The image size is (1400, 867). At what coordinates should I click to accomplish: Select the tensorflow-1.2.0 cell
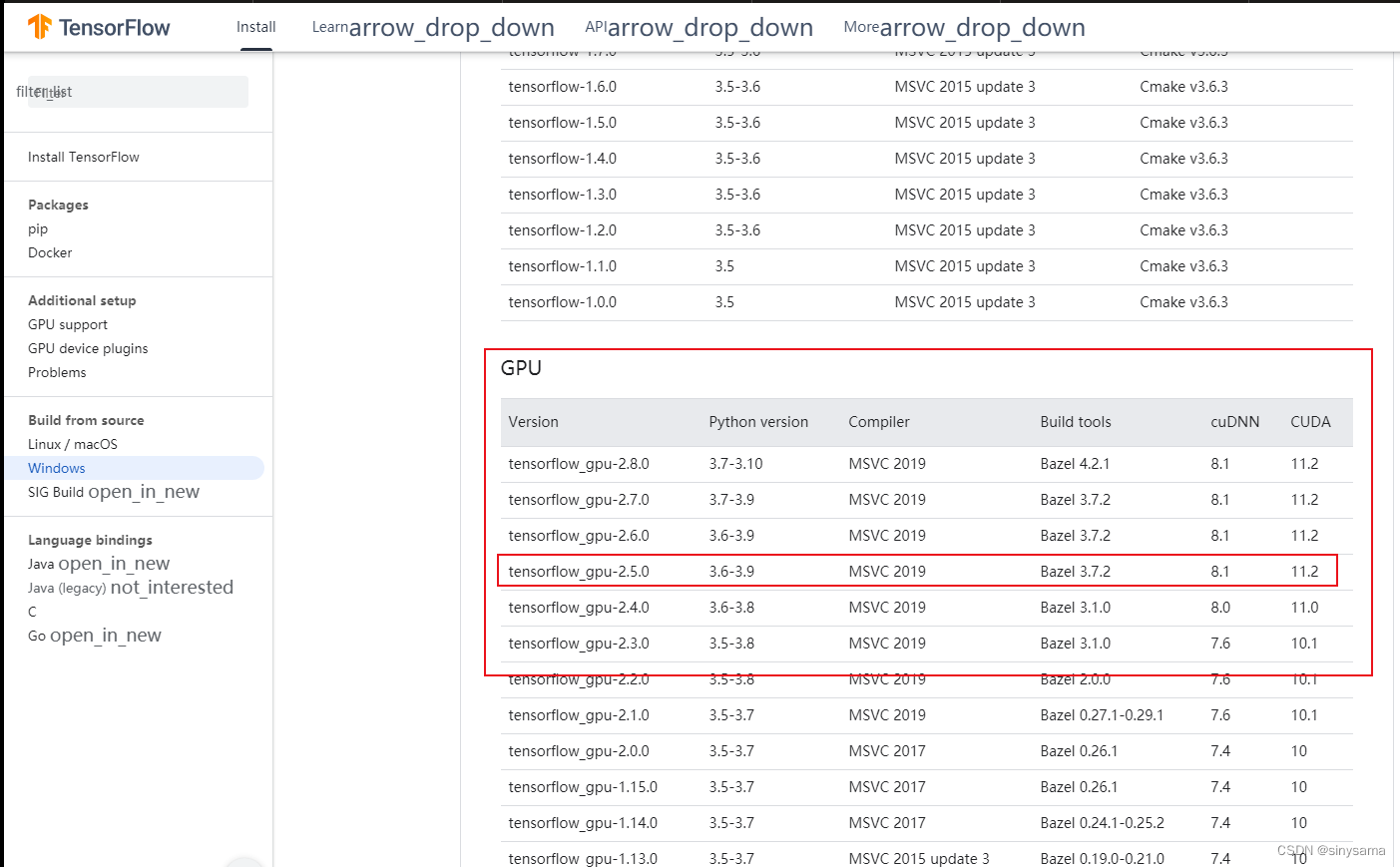click(563, 230)
